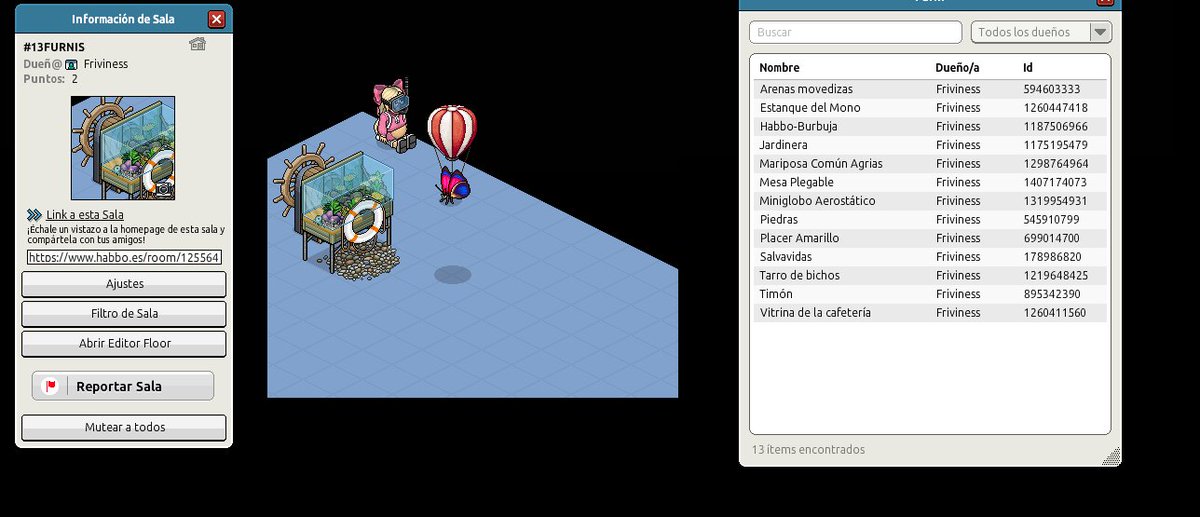The image size is (1200, 517).
Task: Click Mutear a todos button
Action: (124, 427)
